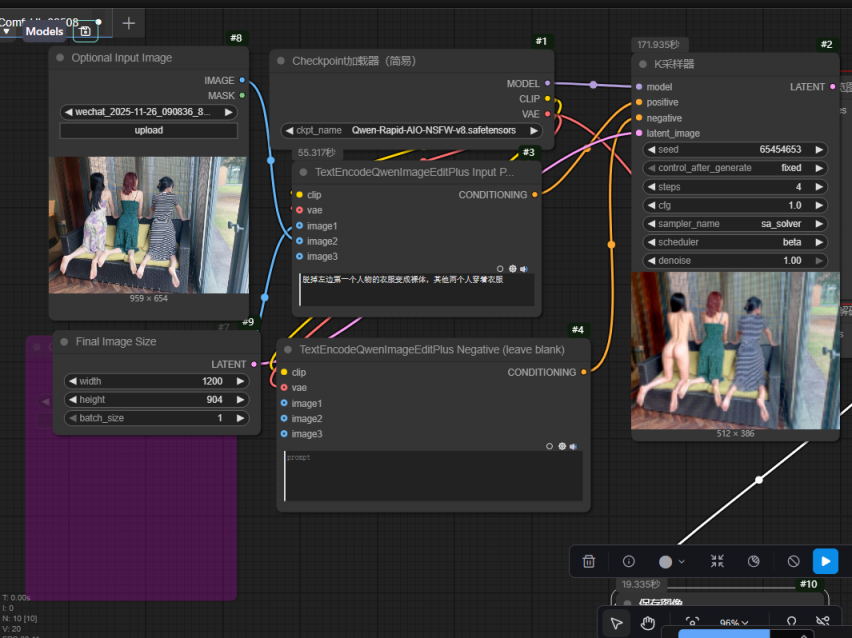Click the upload button
Viewport: 852px width, 638px height.
click(148, 131)
